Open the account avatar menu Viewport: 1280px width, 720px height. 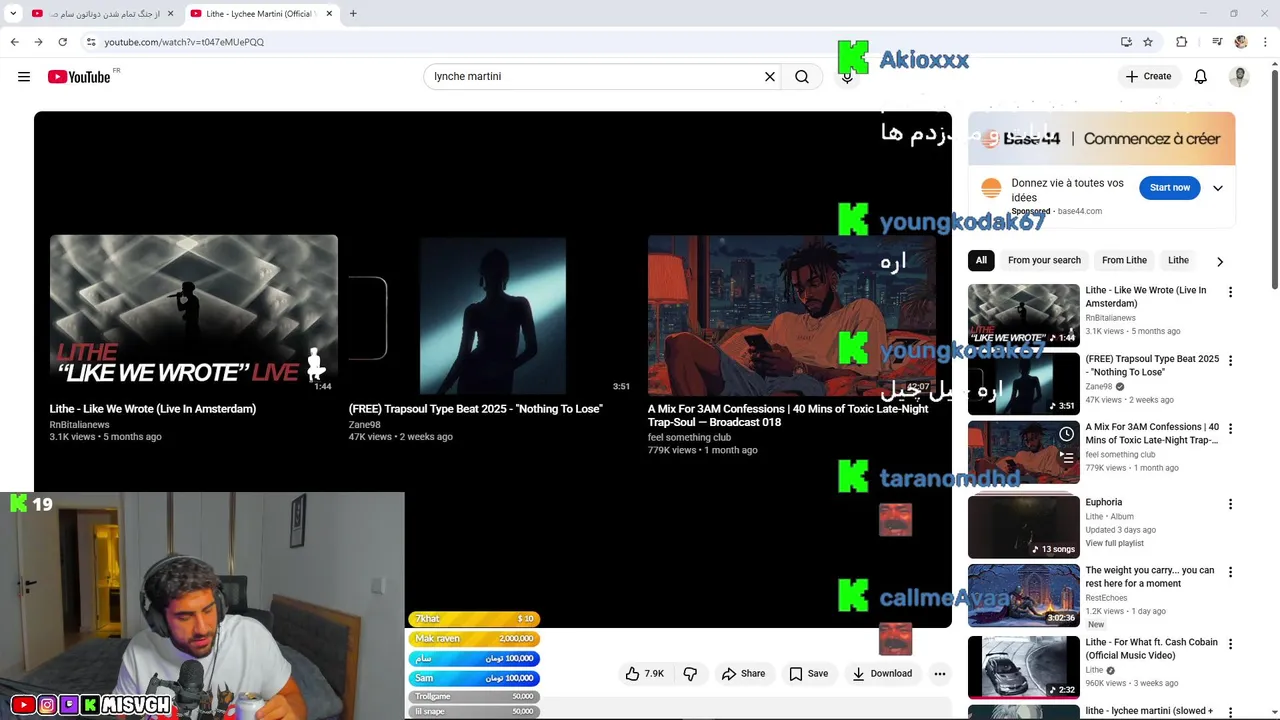click(x=1239, y=77)
